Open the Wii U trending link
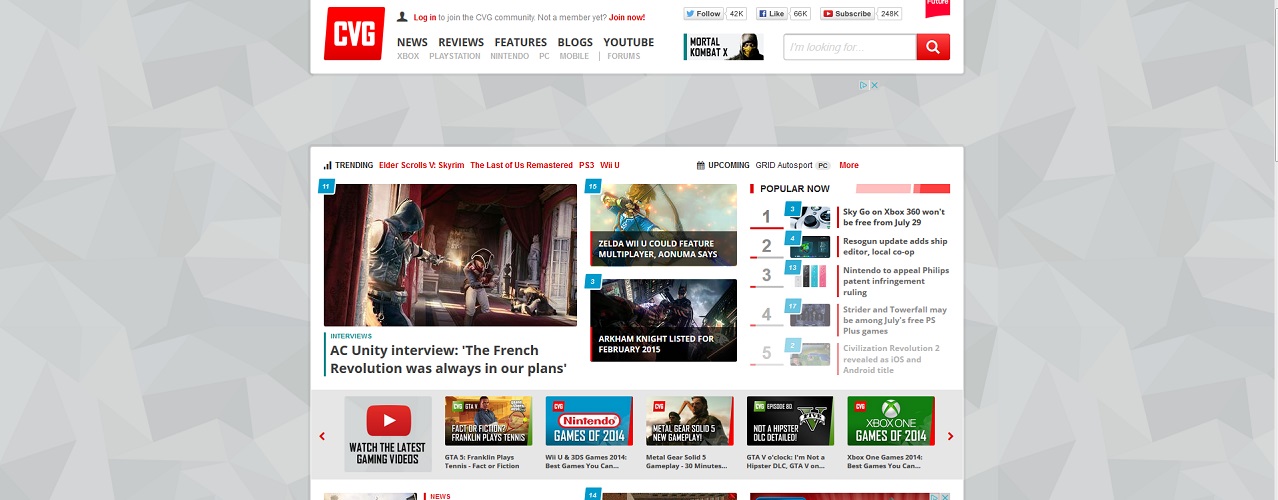 point(610,165)
